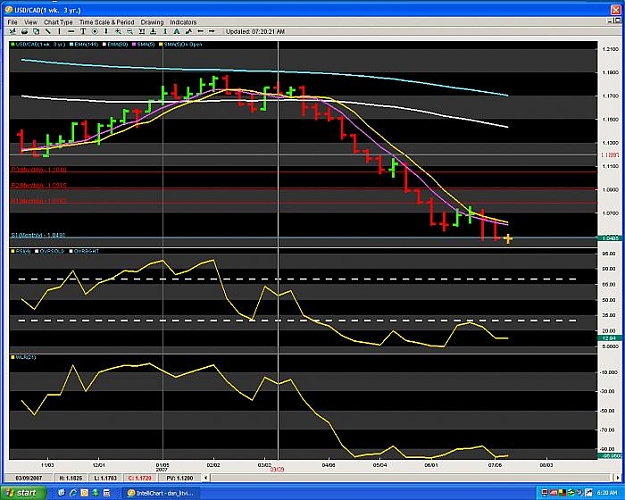Image resolution: width=625 pixels, height=500 pixels.
Task: Close the IntelliChart window
Action: [616, 9]
